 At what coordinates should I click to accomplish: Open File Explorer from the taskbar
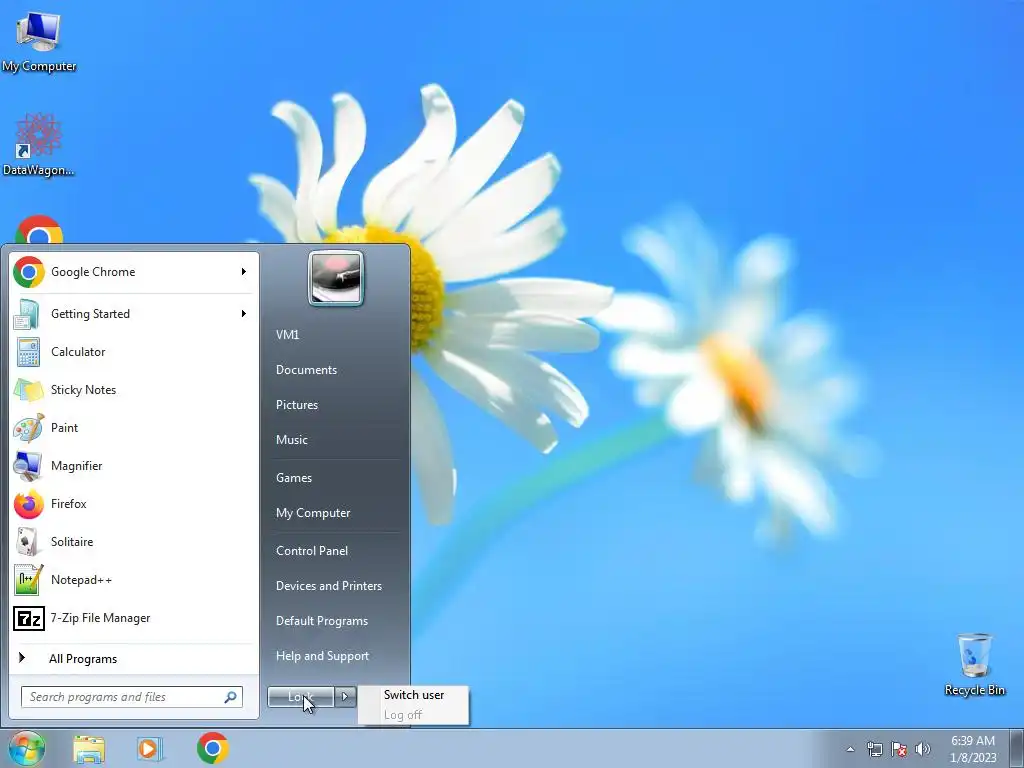(89, 749)
